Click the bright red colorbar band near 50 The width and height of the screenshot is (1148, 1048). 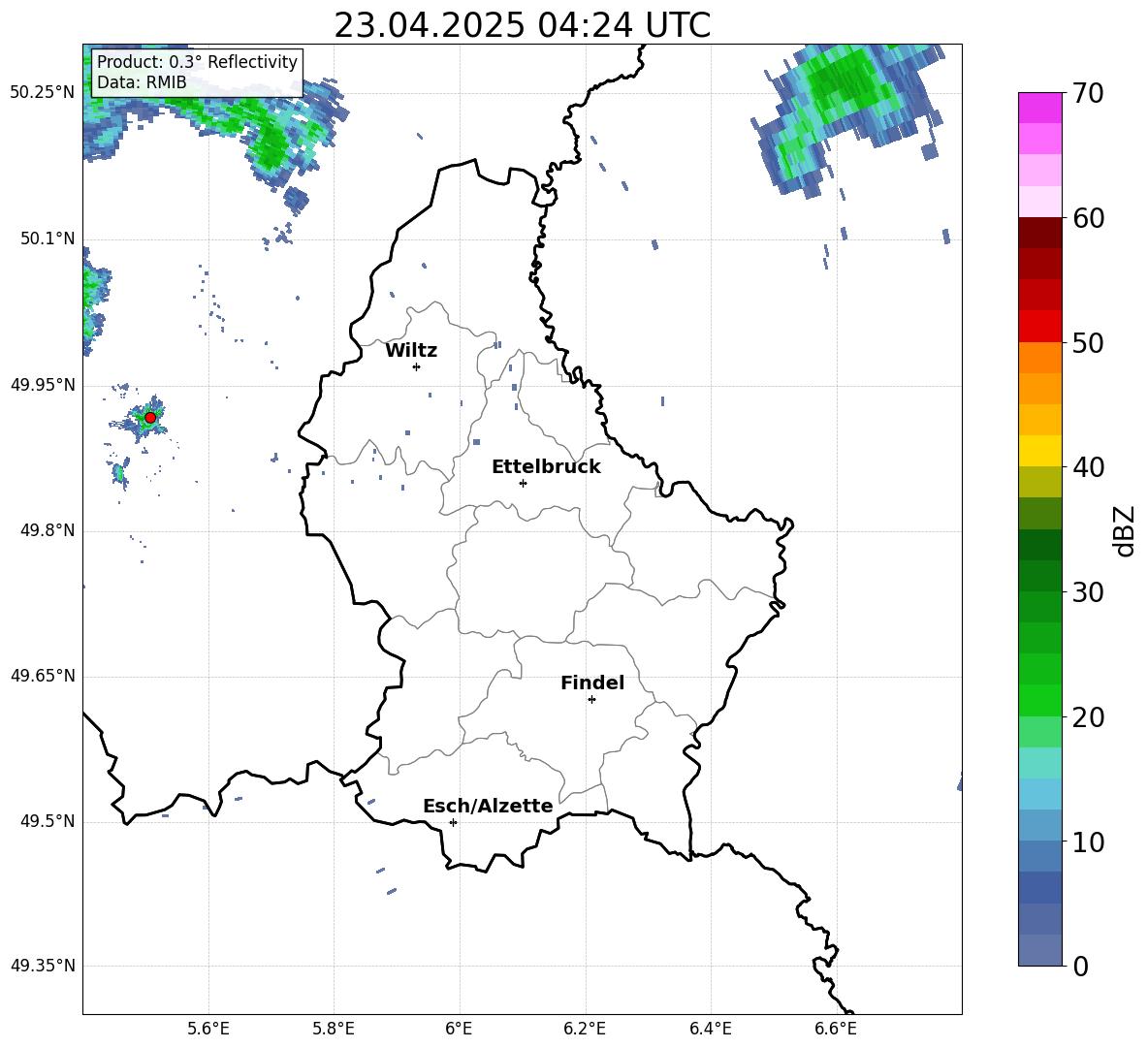point(1040,327)
